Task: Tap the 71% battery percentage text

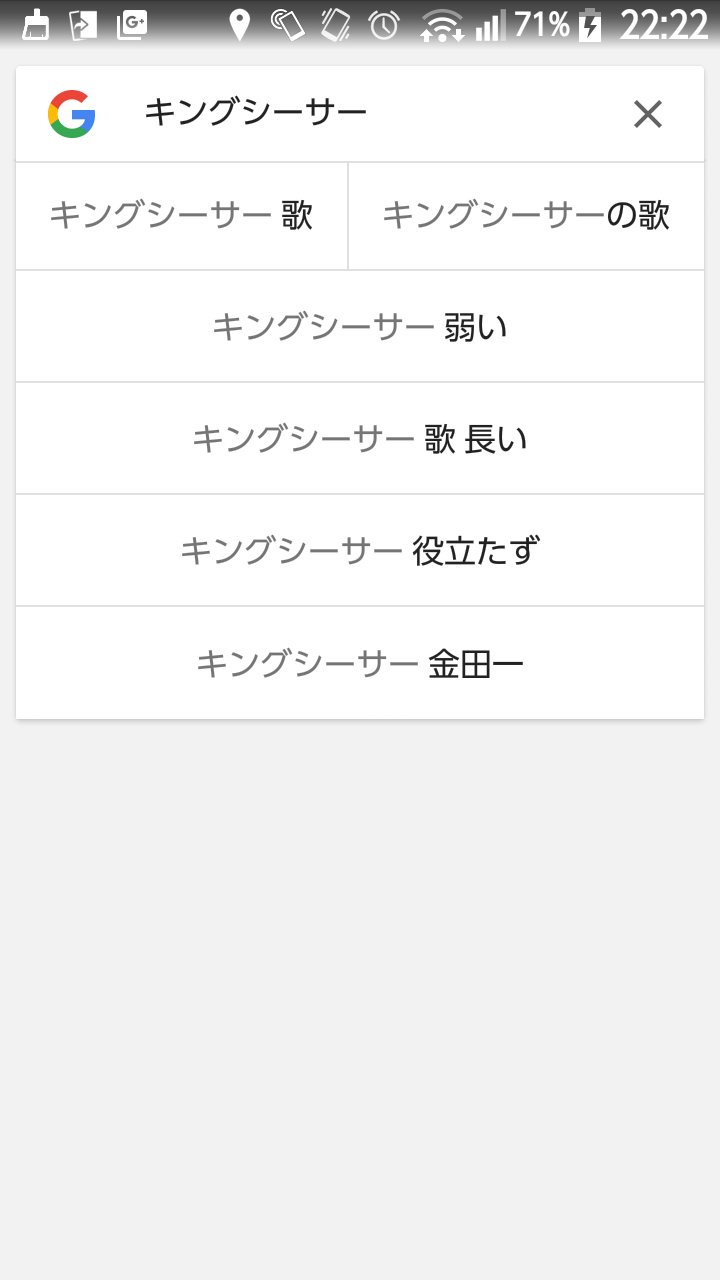Action: [x=542, y=25]
